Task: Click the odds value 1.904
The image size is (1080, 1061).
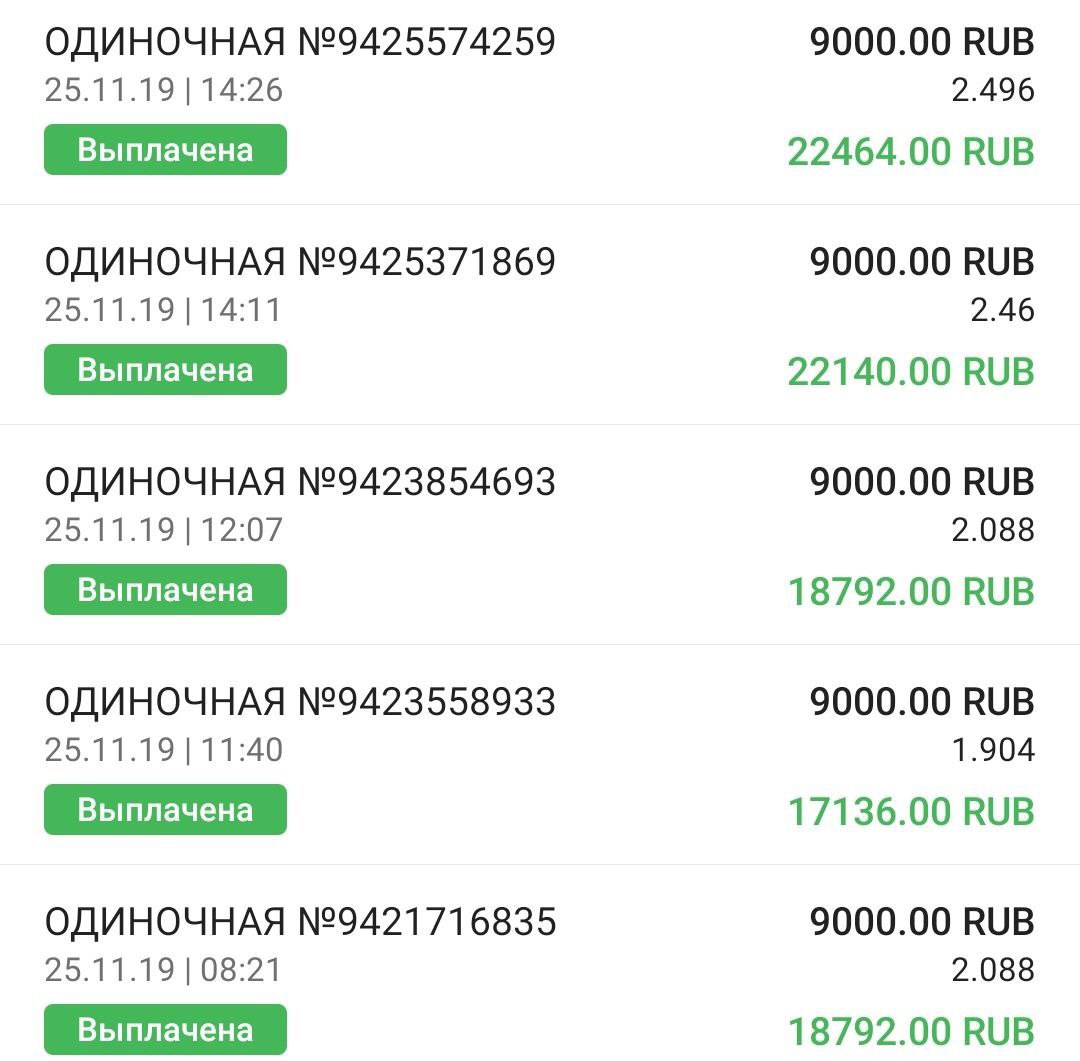Action: click(992, 750)
